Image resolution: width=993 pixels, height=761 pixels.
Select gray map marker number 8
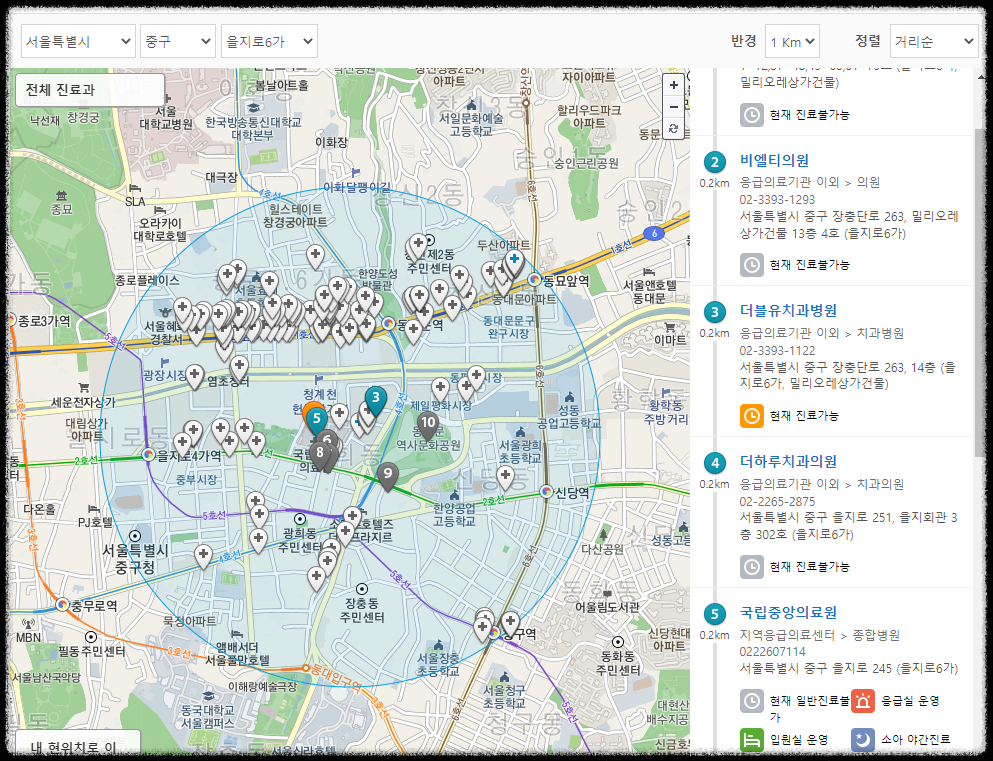click(x=320, y=455)
